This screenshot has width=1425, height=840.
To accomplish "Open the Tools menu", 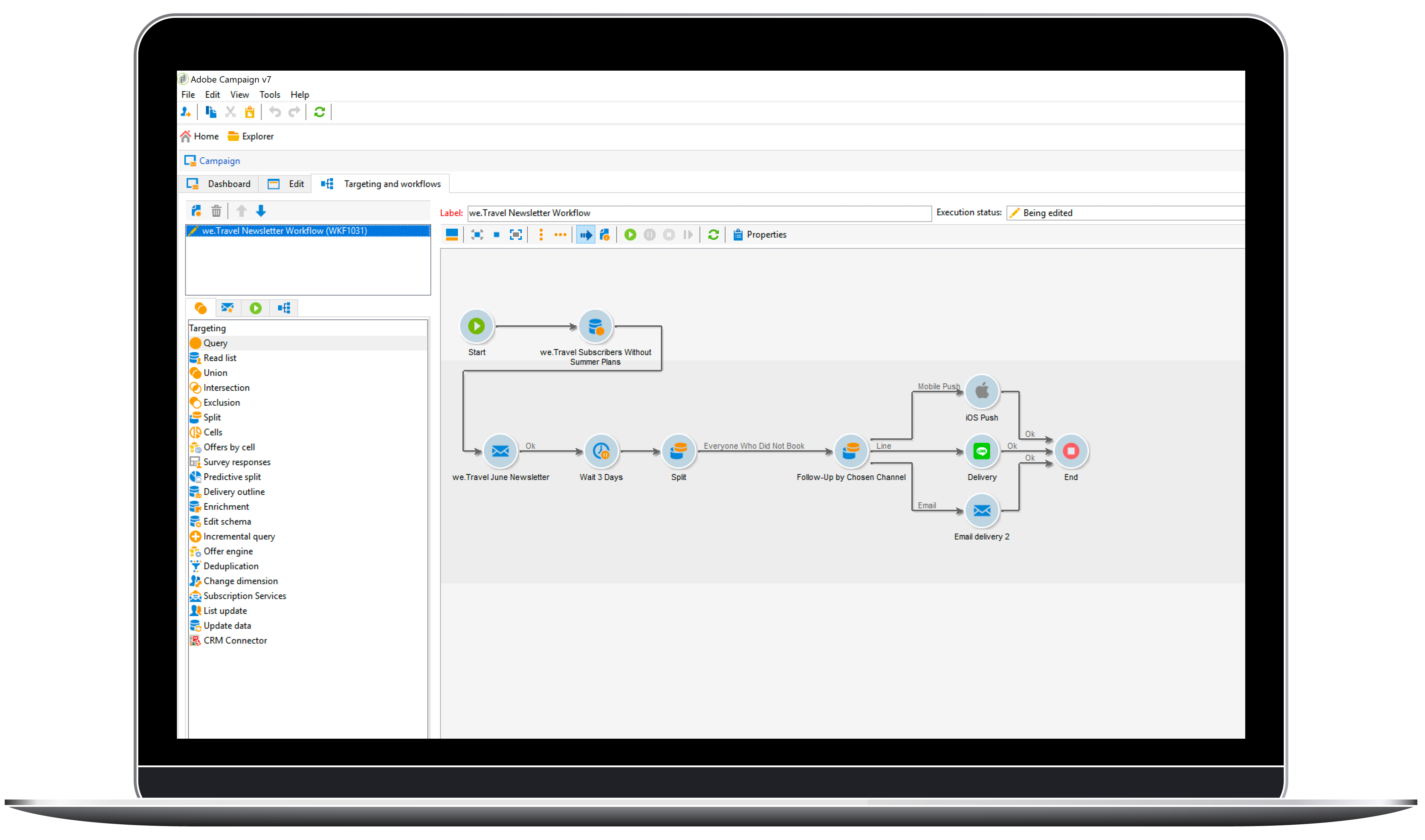I will (269, 95).
